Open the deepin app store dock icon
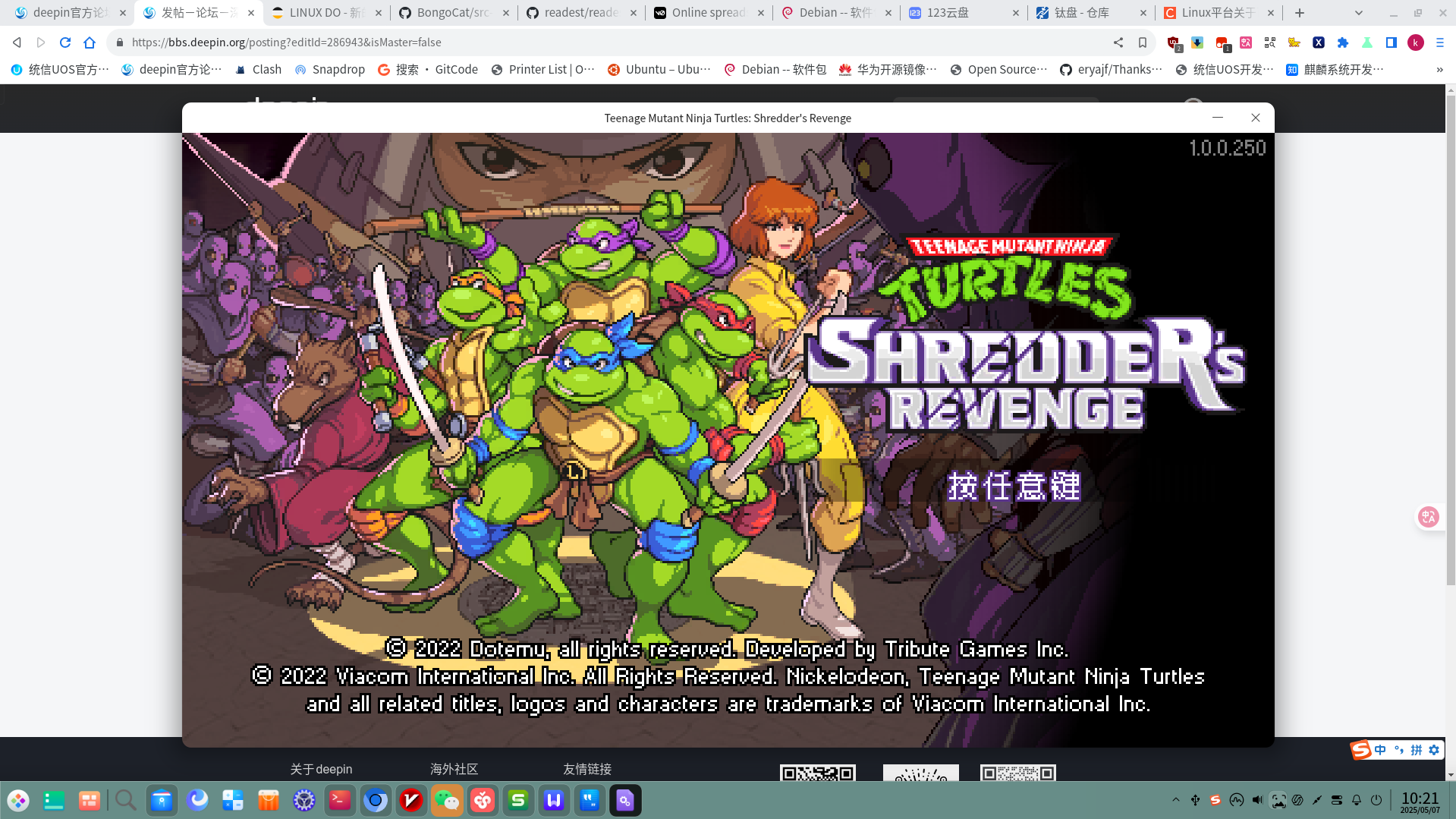 [x=269, y=800]
